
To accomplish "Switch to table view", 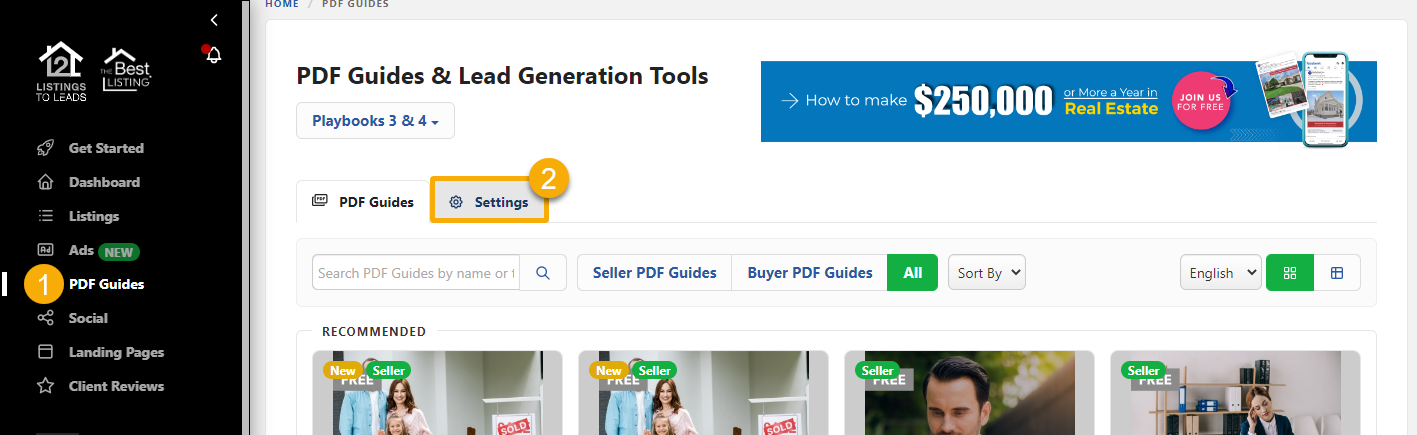I will (1337, 273).
